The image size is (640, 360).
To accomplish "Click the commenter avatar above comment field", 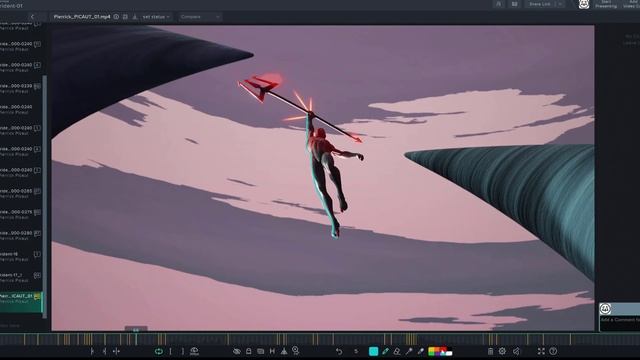I will point(605,309).
